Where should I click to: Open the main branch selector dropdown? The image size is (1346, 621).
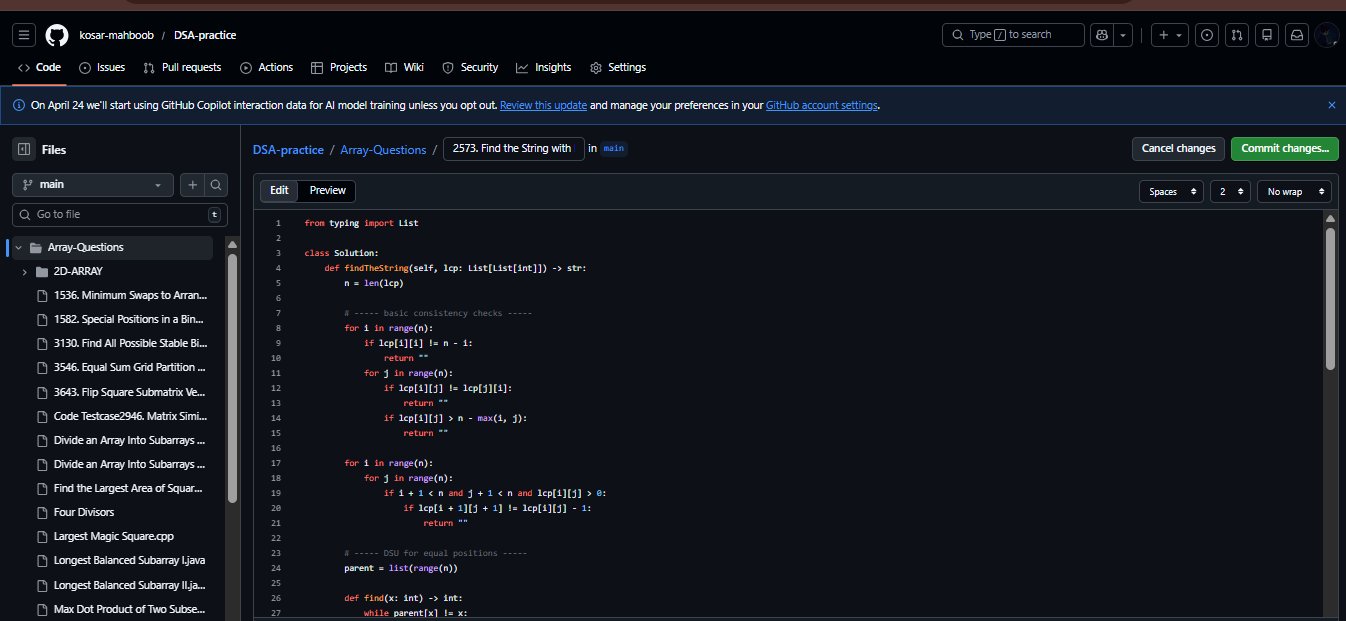pyautogui.click(x=93, y=185)
